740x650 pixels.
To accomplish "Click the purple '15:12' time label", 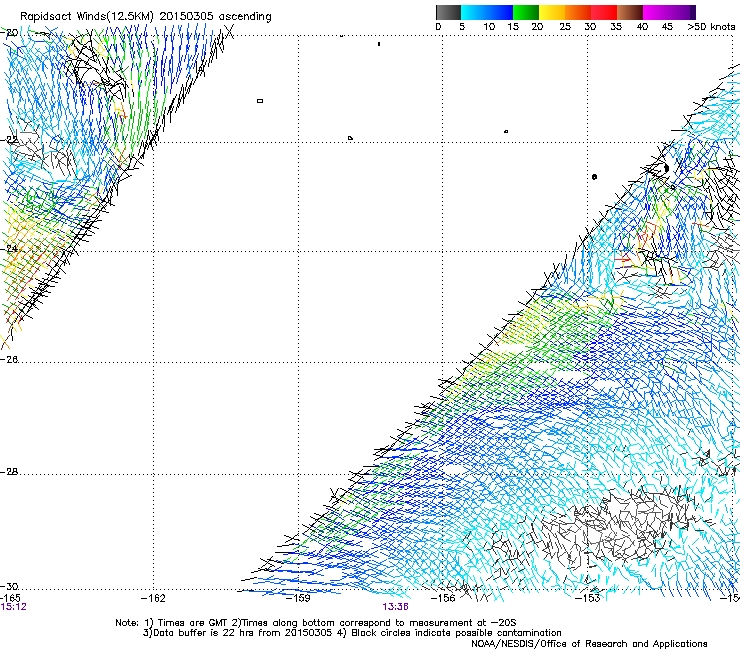I will [x=14, y=607].
